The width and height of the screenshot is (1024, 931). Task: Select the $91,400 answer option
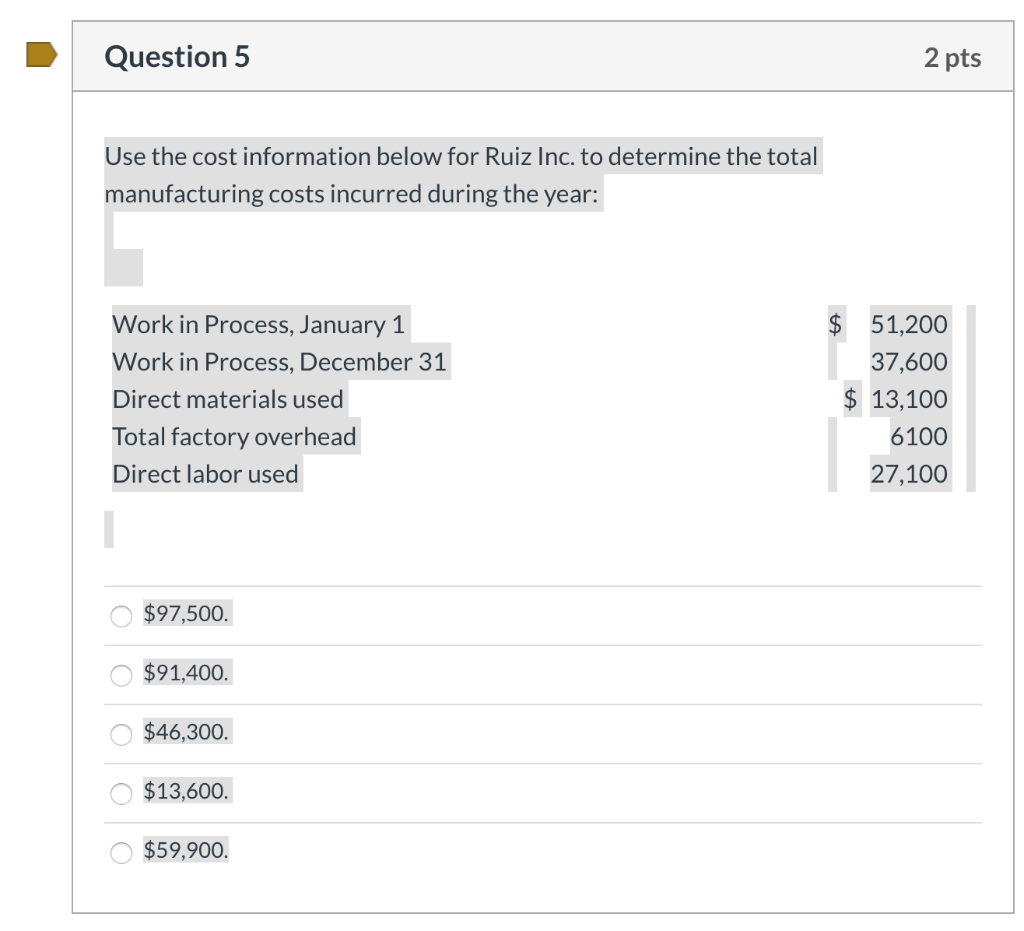click(120, 674)
